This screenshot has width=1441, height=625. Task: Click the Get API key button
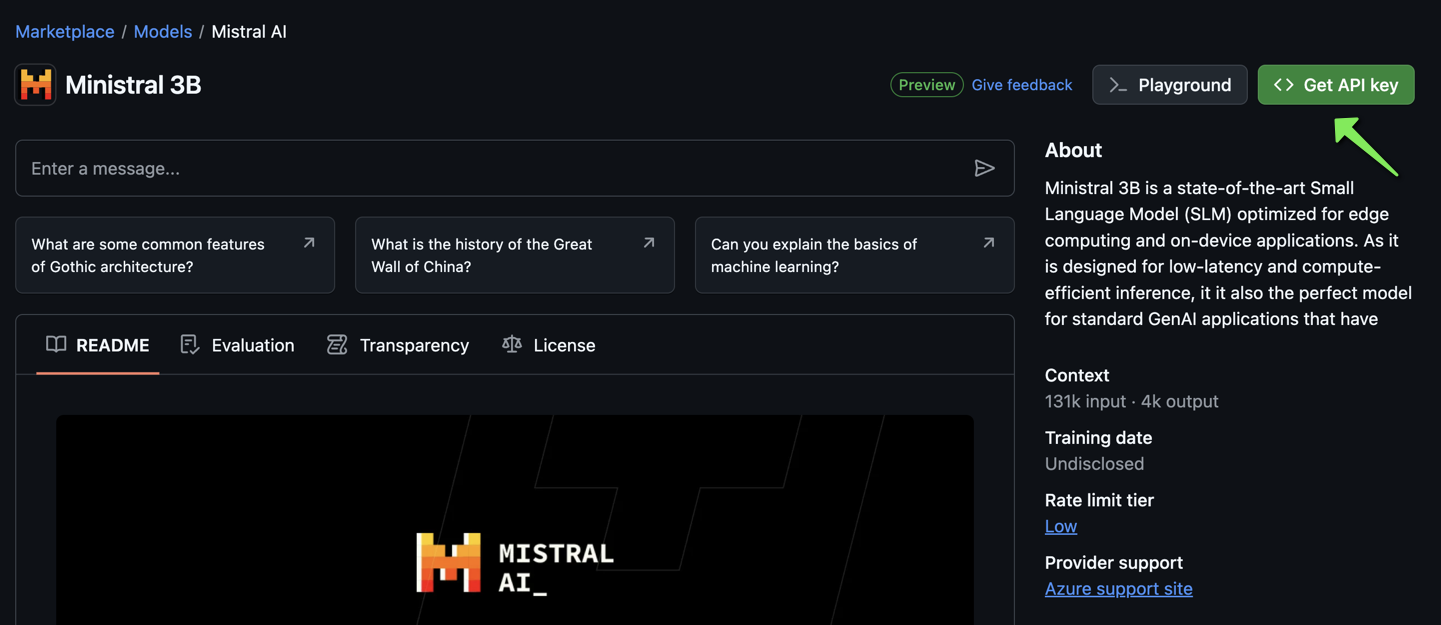[1335, 85]
